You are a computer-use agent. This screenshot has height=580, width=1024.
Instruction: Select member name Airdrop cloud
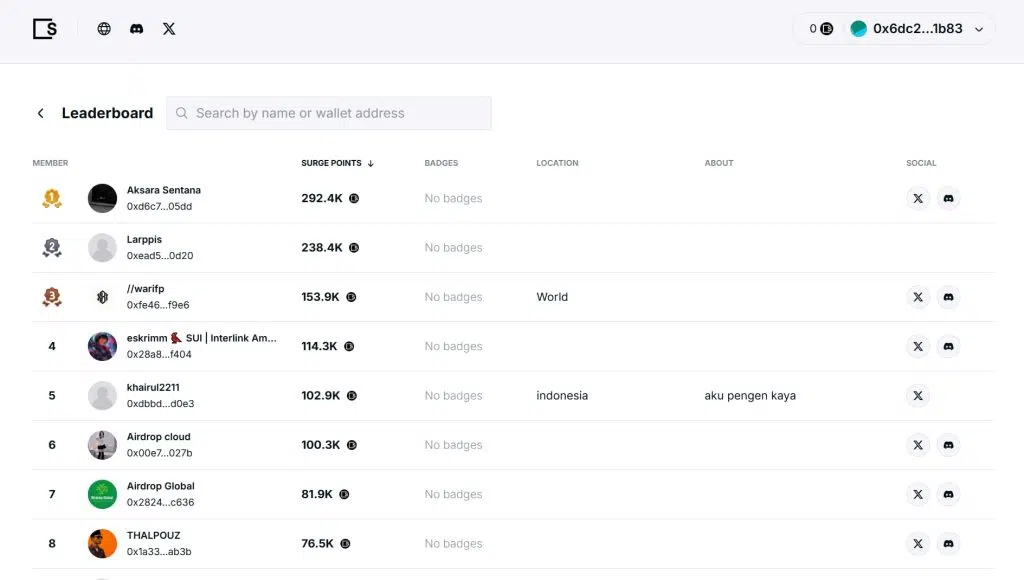(159, 437)
